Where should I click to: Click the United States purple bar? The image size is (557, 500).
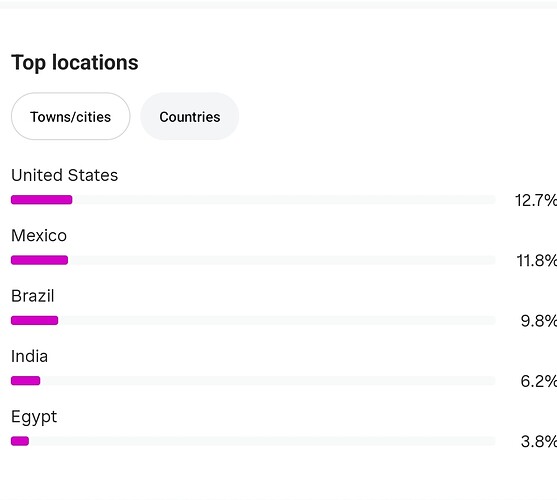coord(42,200)
